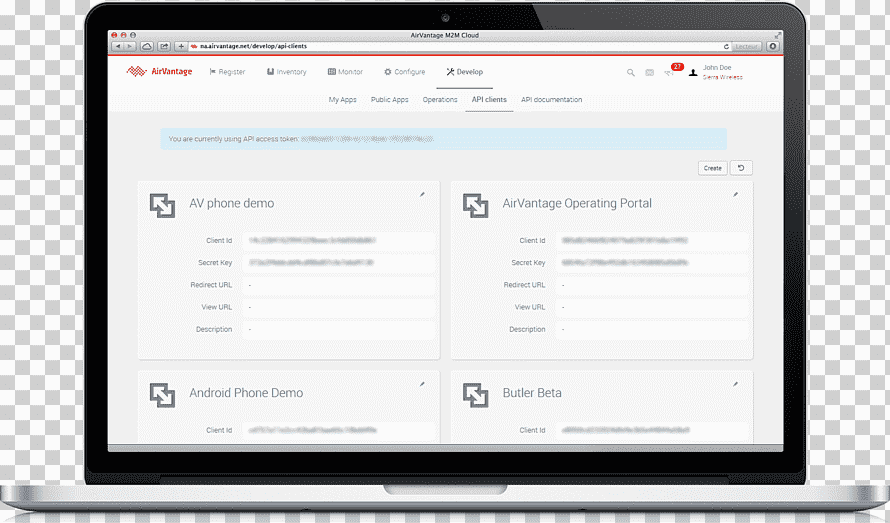Image resolution: width=890 pixels, height=523 pixels.
Task: Click AirVantage Operating Portal View URL field
Action: [652, 307]
